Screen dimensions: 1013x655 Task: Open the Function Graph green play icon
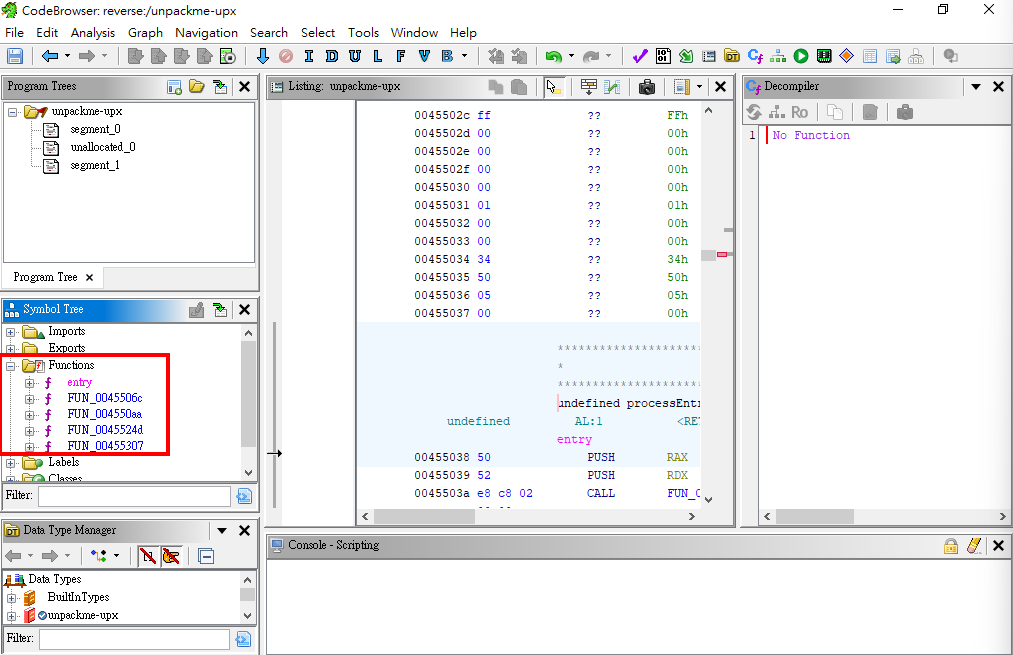coord(801,56)
